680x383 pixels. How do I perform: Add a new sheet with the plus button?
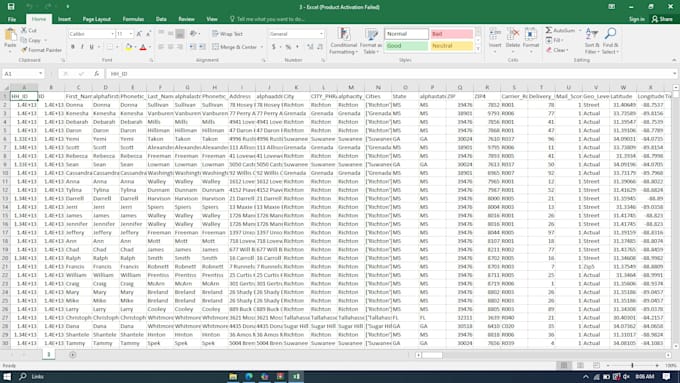pyautogui.click(x=72, y=355)
